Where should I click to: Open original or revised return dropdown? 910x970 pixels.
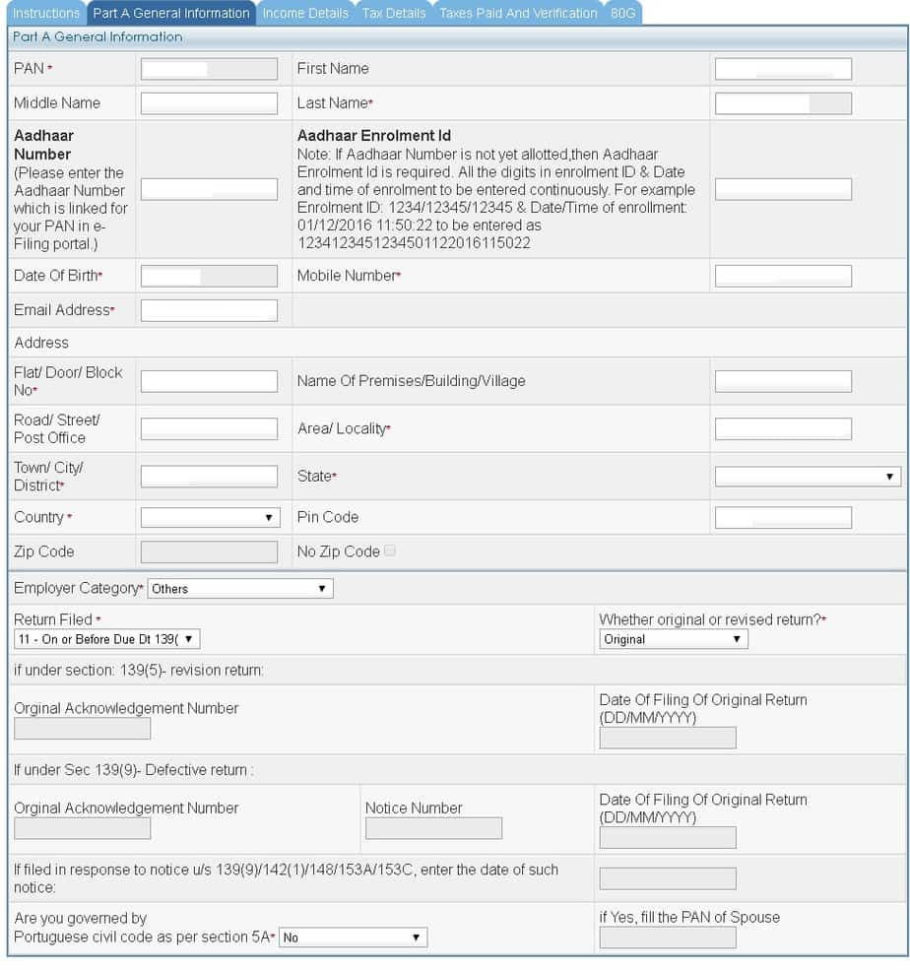coord(673,638)
